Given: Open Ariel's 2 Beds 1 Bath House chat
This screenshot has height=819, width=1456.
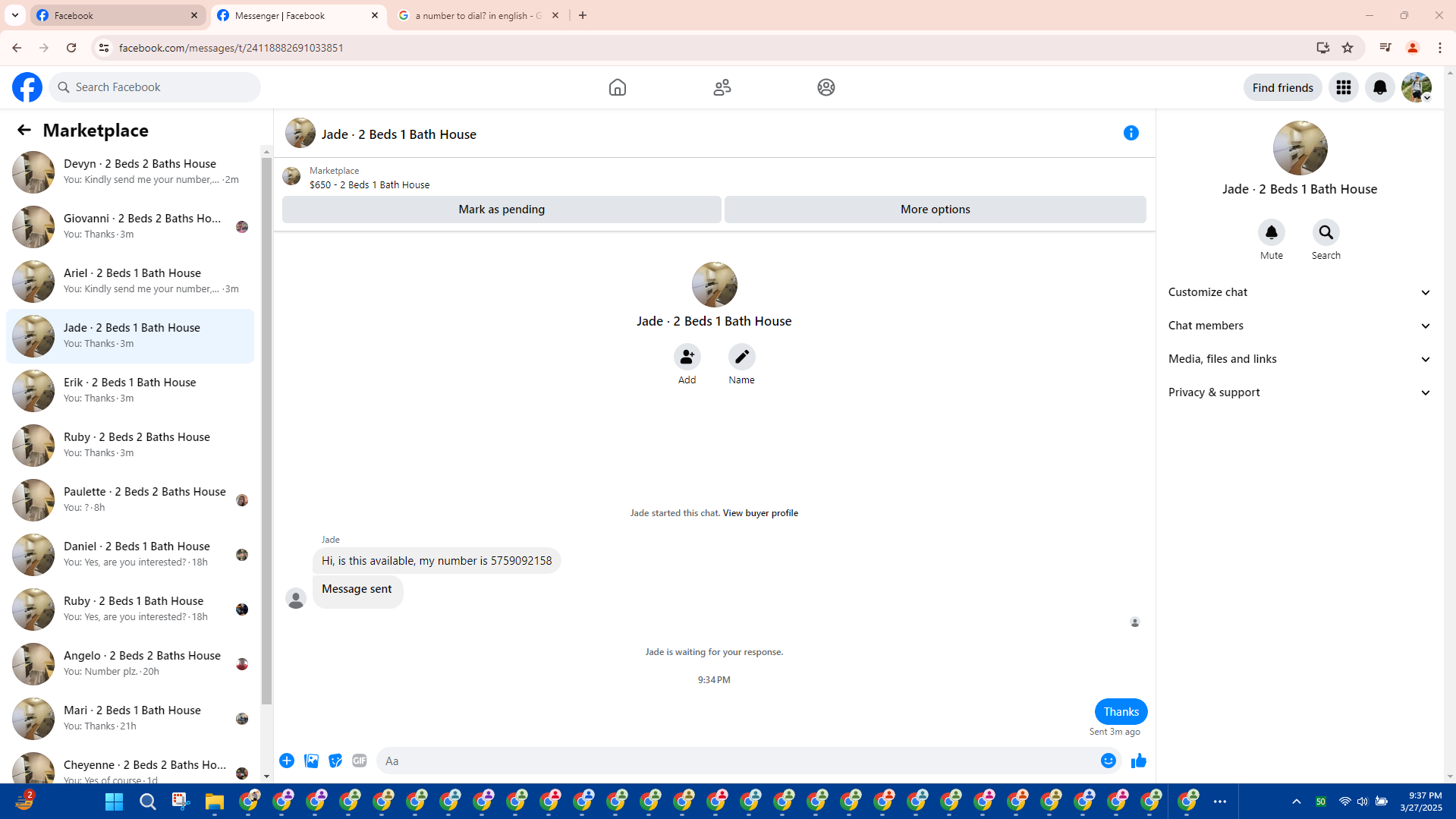Looking at the screenshot, I should coord(131,282).
